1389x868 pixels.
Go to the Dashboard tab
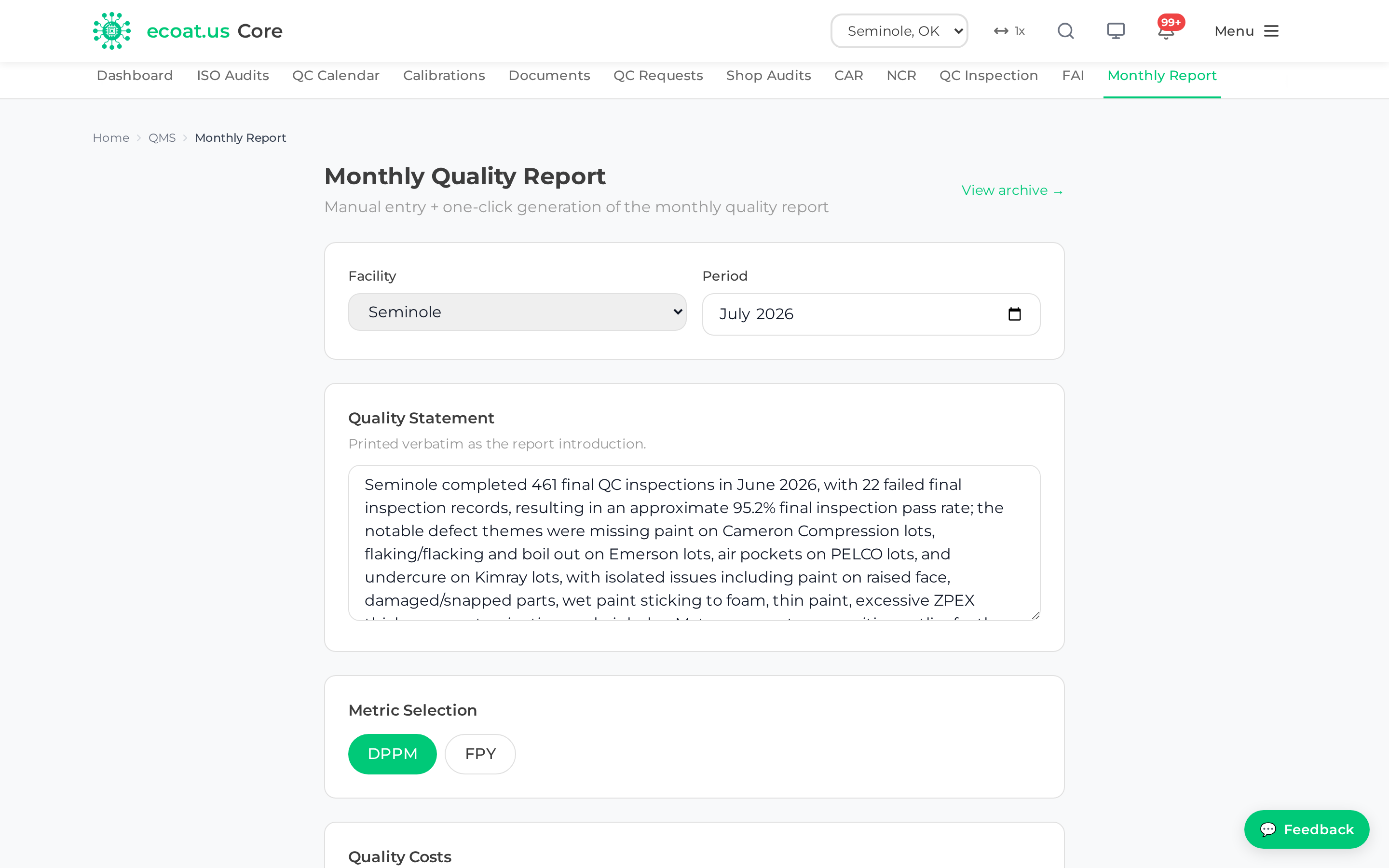tap(135, 76)
